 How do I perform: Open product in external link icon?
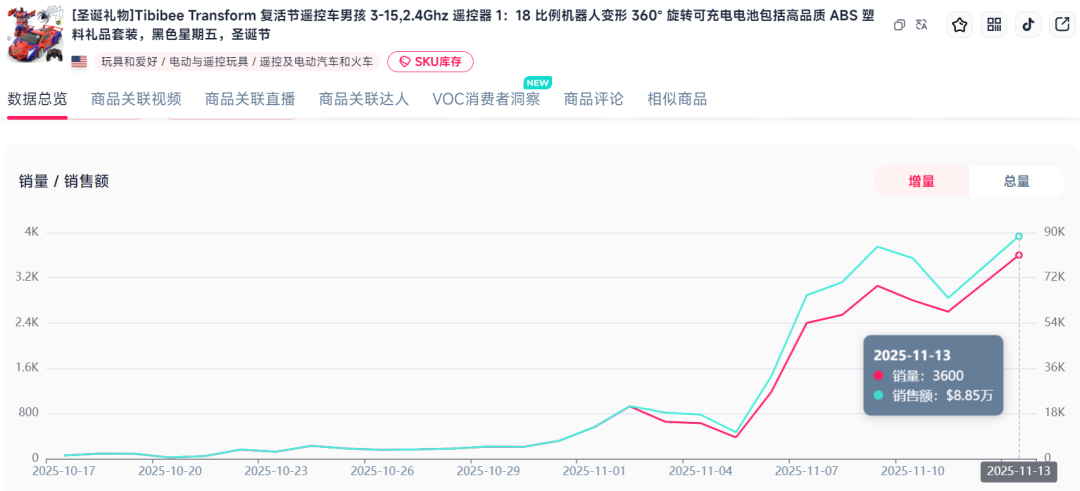click(x=1061, y=26)
